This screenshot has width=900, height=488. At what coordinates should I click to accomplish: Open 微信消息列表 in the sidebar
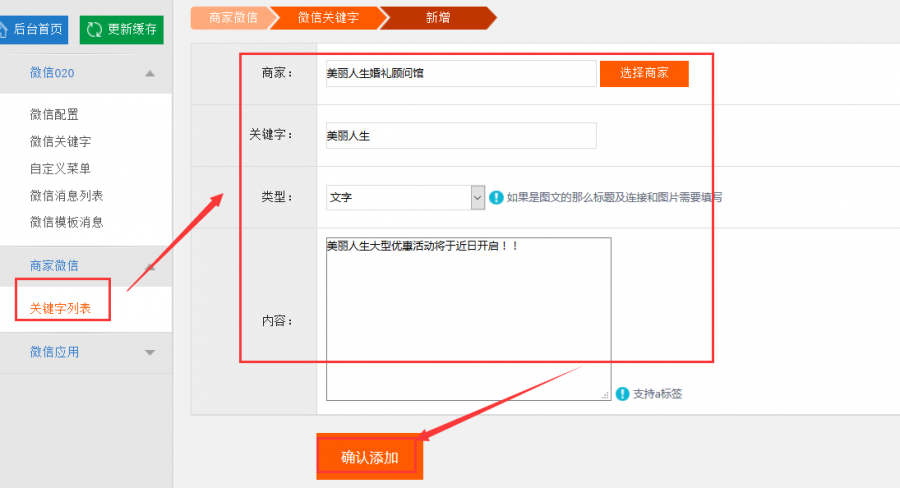pos(67,195)
